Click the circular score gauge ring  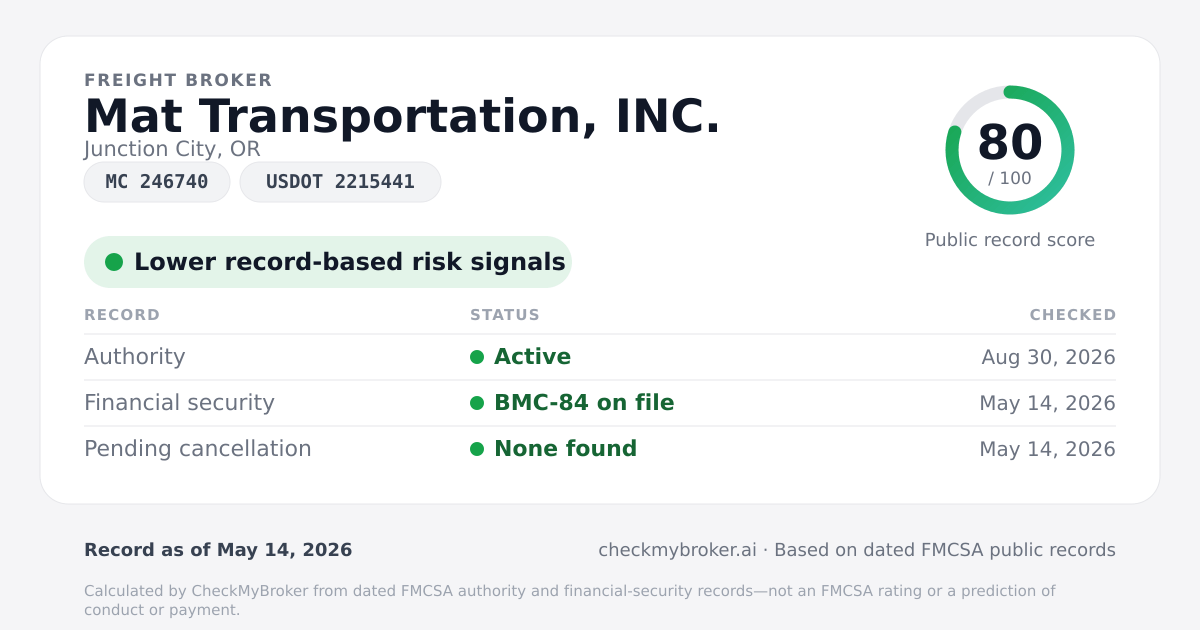point(1010,150)
